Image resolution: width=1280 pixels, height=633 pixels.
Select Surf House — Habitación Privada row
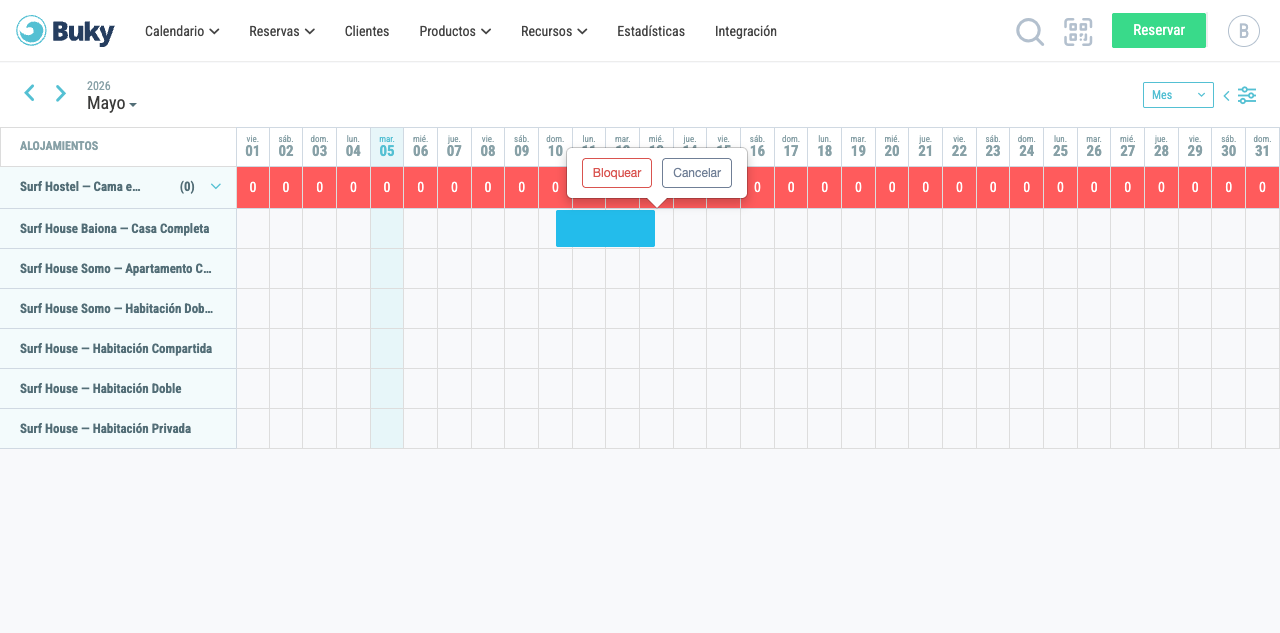pyautogui.click(x=118, y=428)
